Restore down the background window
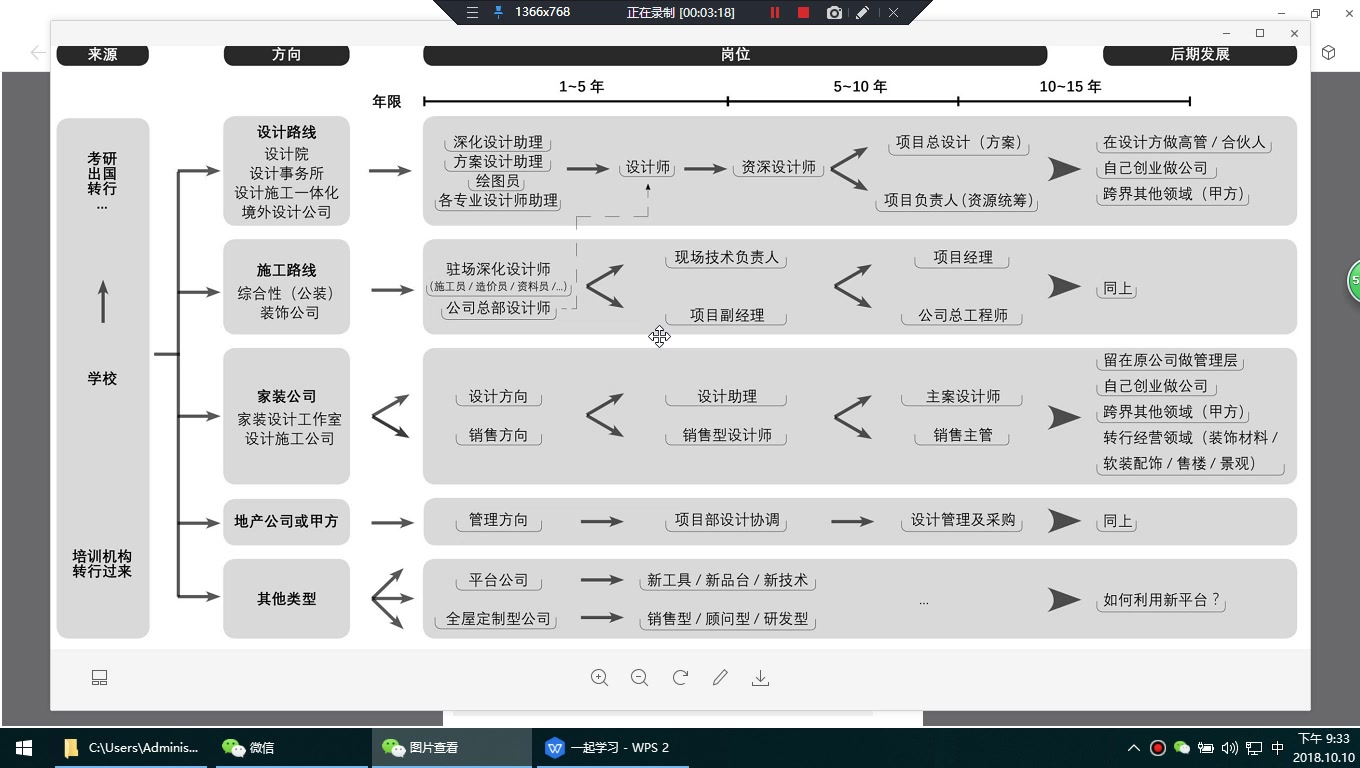This screenshot has height=768, width=1360. click(1315, 13)
